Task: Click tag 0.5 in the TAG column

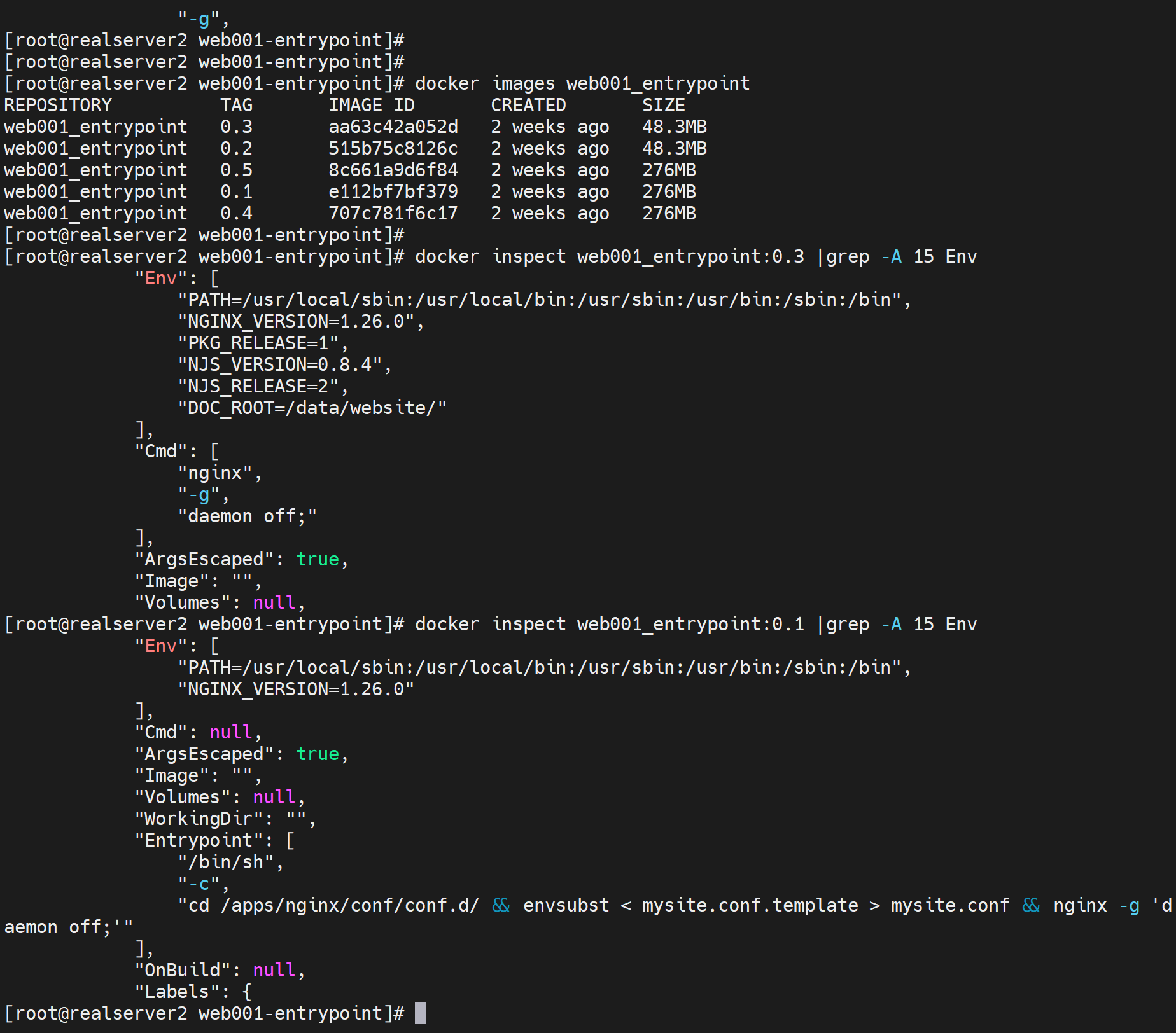Action: (x=236, y=170)
